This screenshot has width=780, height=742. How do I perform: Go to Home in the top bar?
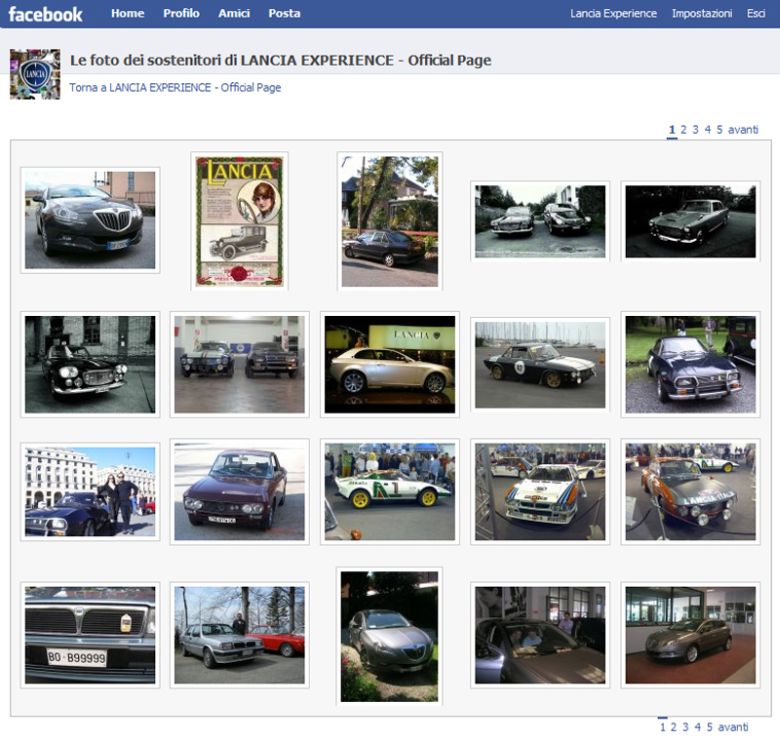point(128,13)
